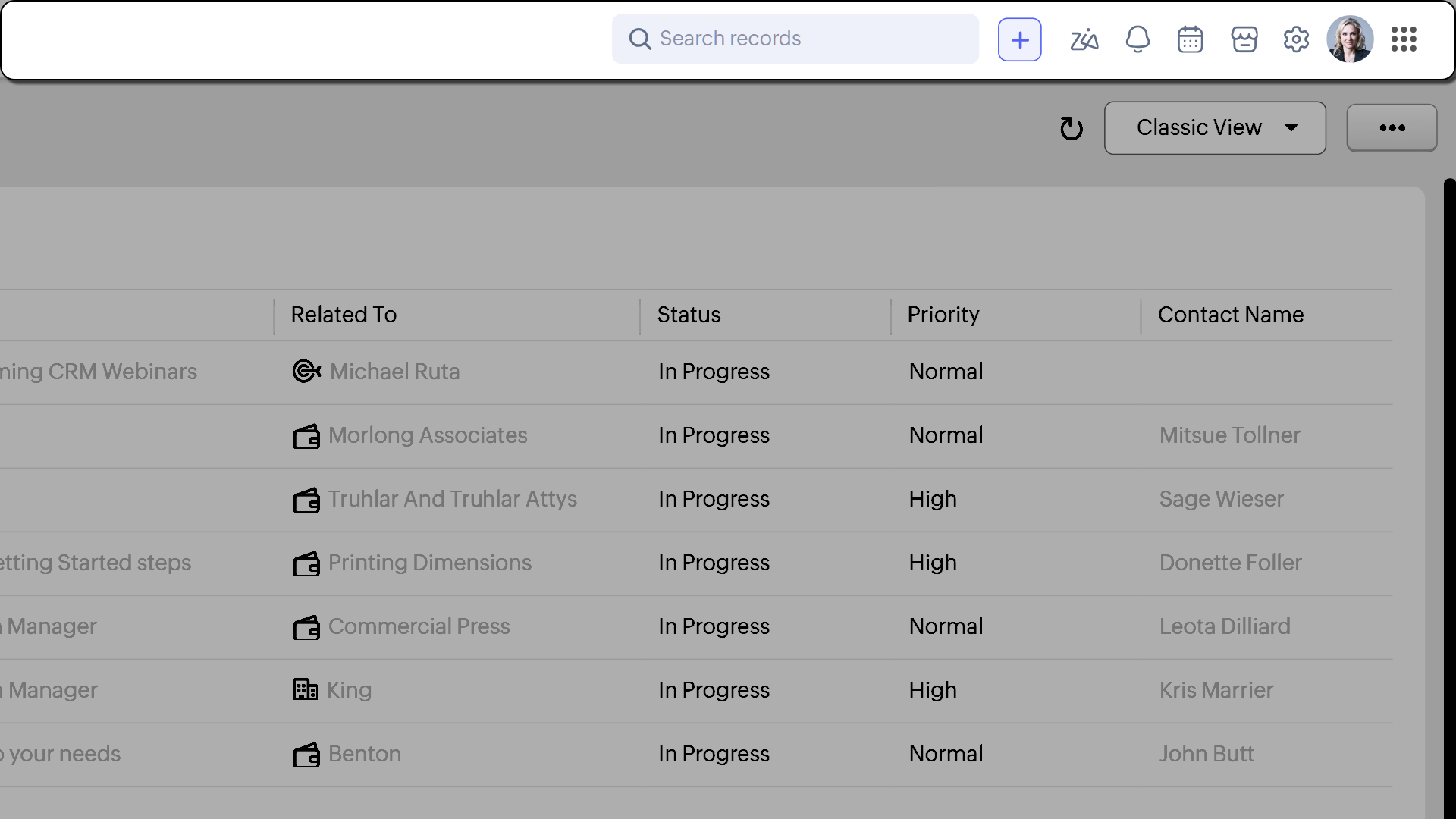Open the notifications bell
The height and width of the screenshot is (819, 1456).
point(1137,39)
